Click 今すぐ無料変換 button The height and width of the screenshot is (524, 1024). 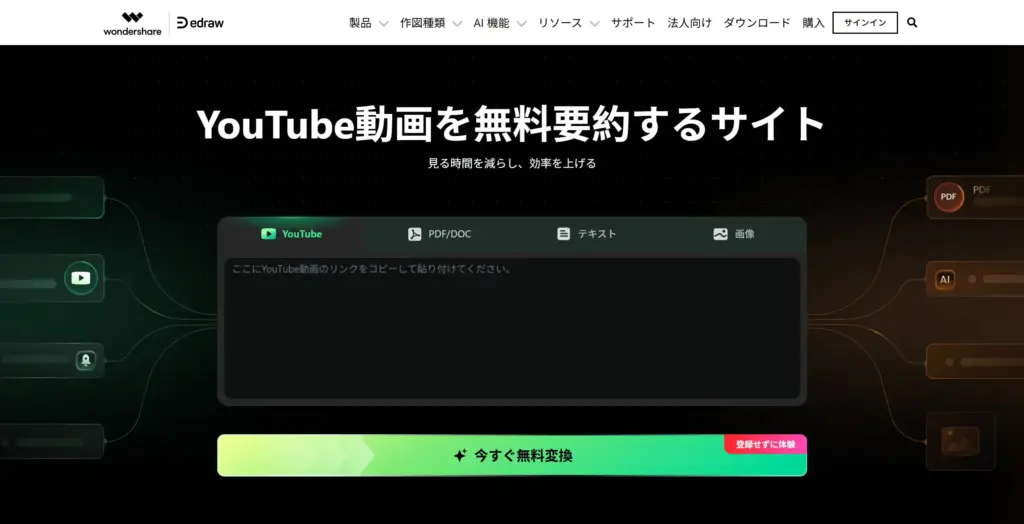click(512, 455)
